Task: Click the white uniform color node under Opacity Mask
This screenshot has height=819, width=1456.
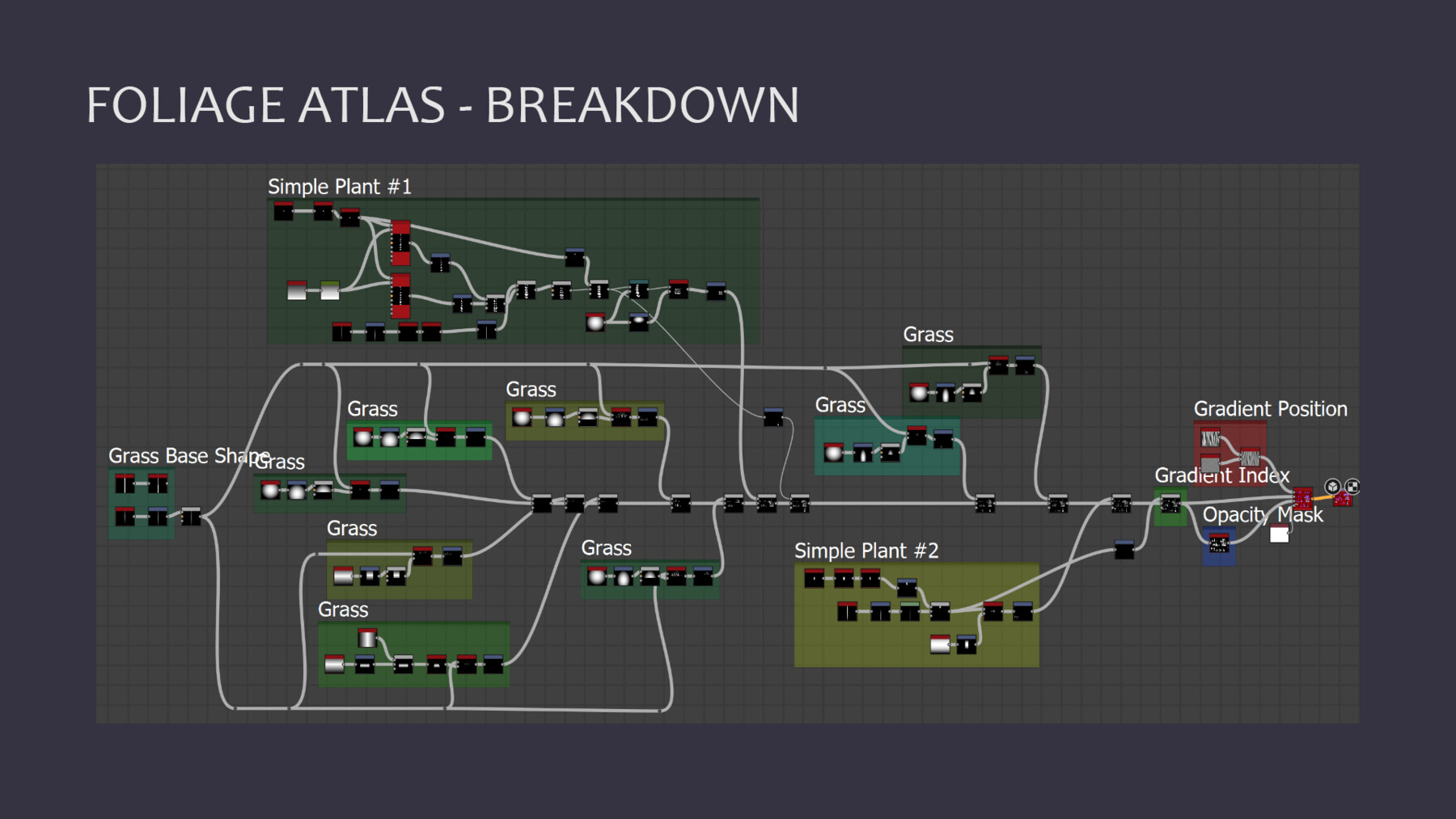Action: click(1280, 534)
